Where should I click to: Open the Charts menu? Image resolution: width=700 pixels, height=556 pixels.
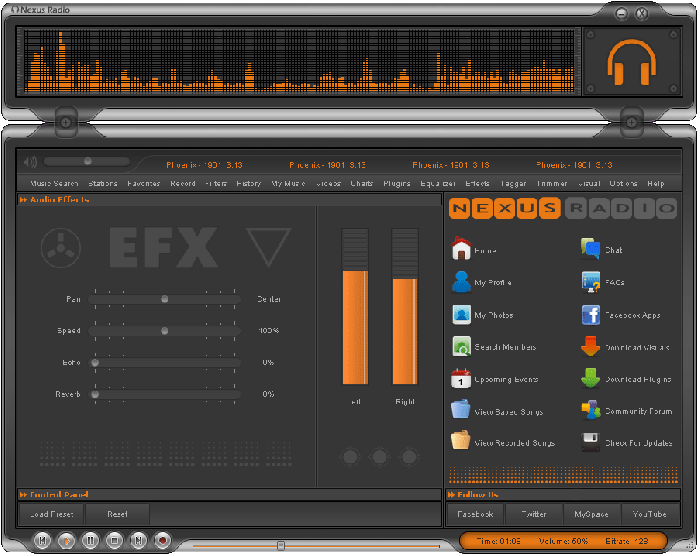362,184
